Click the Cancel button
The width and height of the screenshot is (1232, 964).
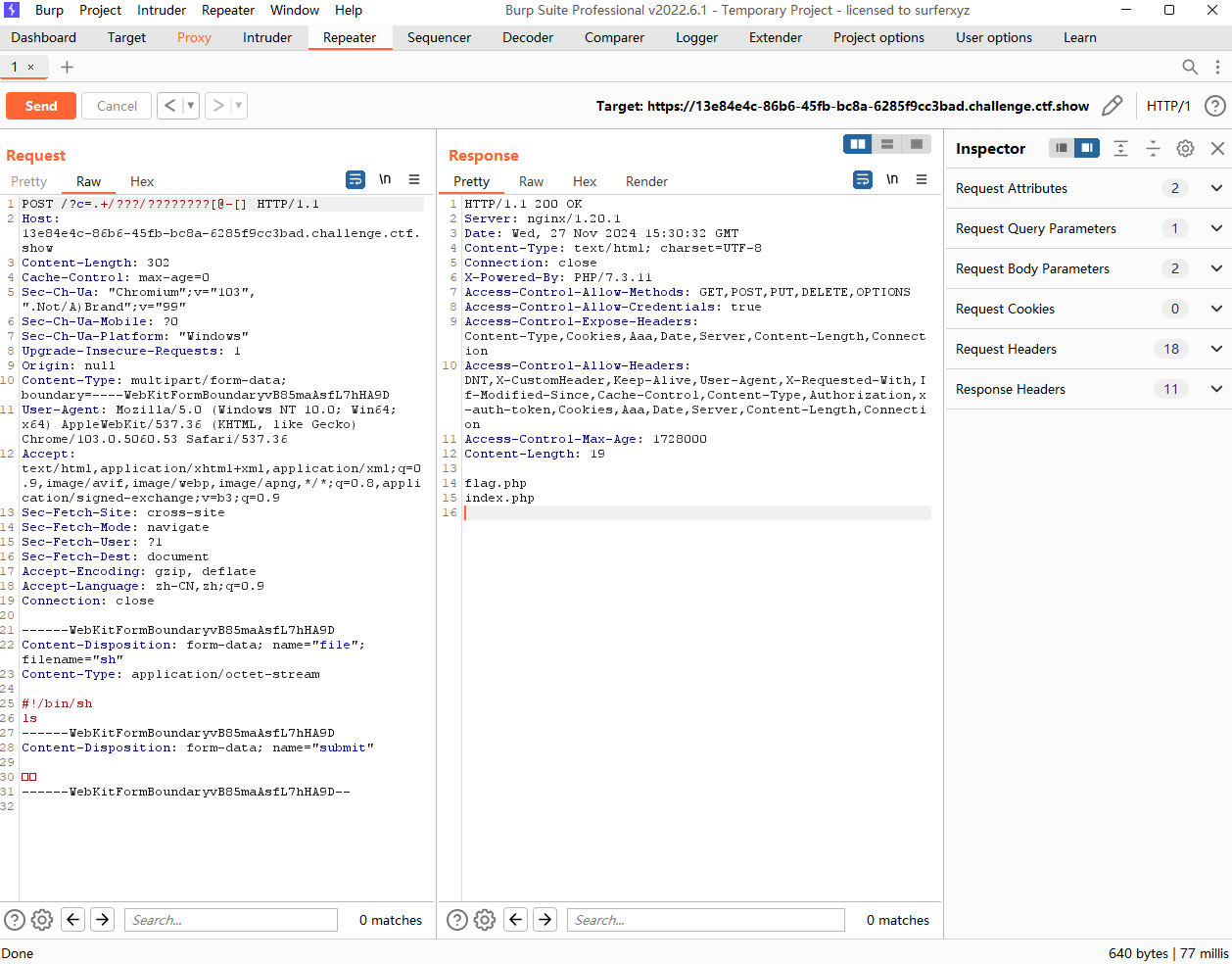point(118,106)
